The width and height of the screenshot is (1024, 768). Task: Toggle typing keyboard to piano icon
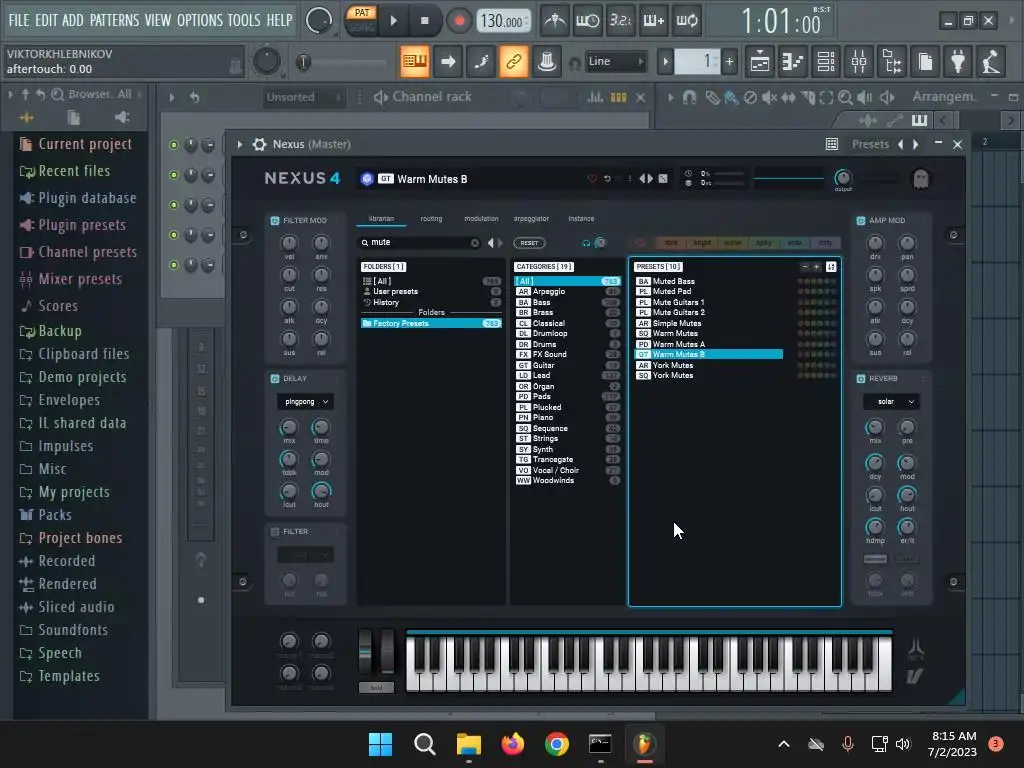pos(414,61)
